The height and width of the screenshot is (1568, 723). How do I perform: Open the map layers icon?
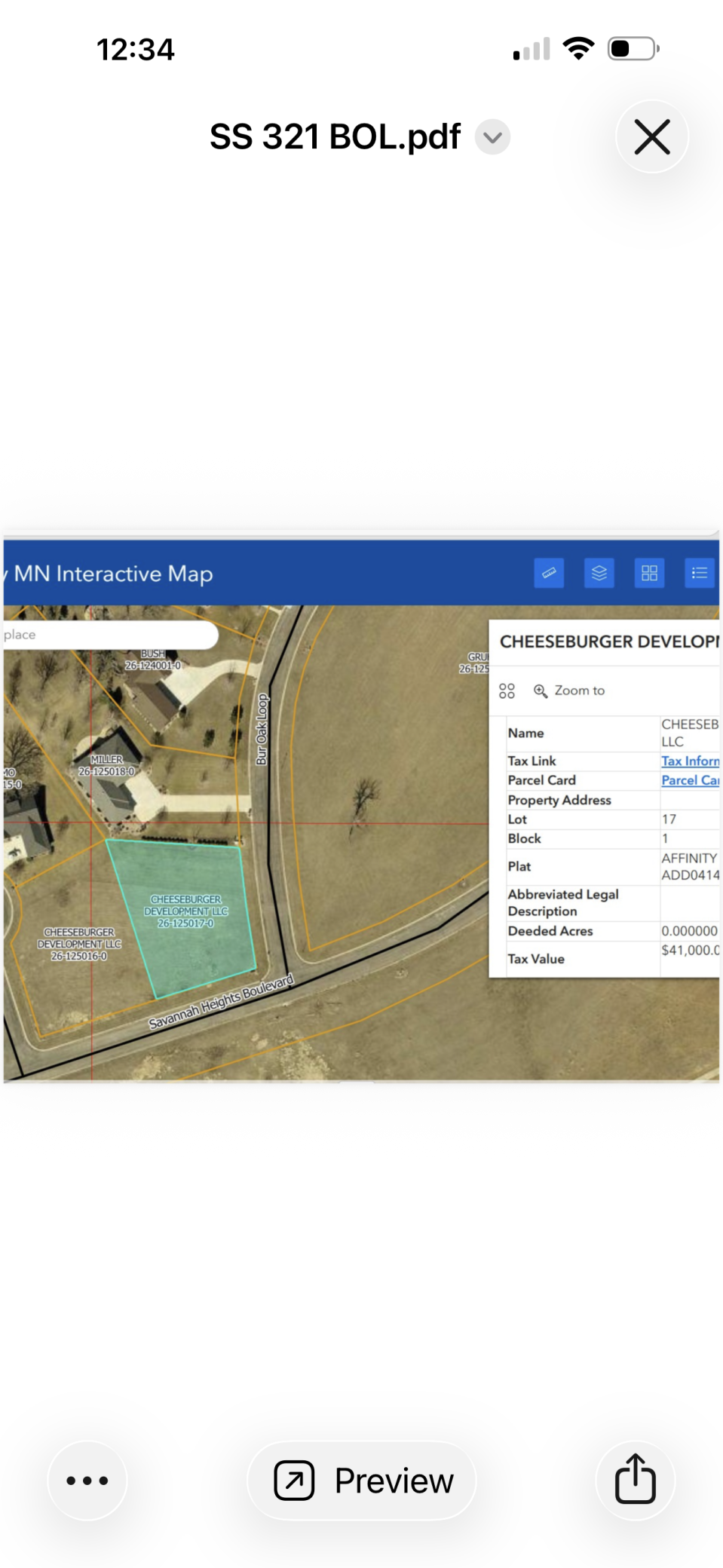[599, 573]
